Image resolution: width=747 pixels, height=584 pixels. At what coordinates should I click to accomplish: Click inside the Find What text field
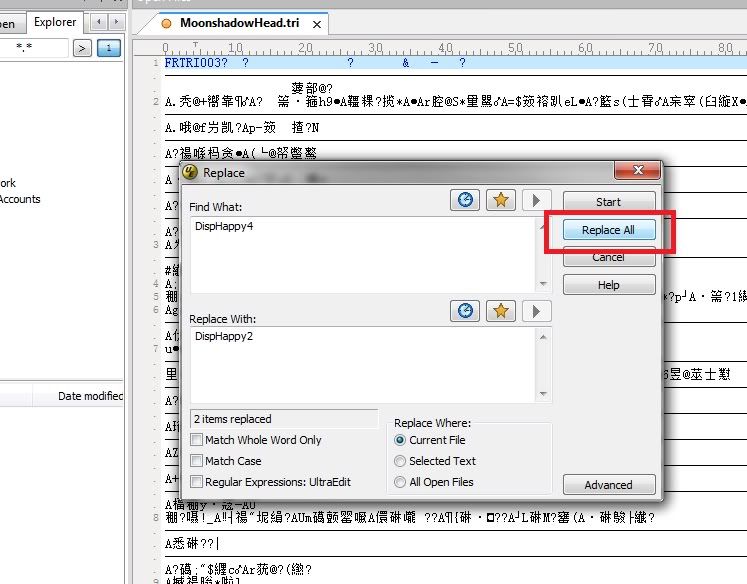(360, 250)
